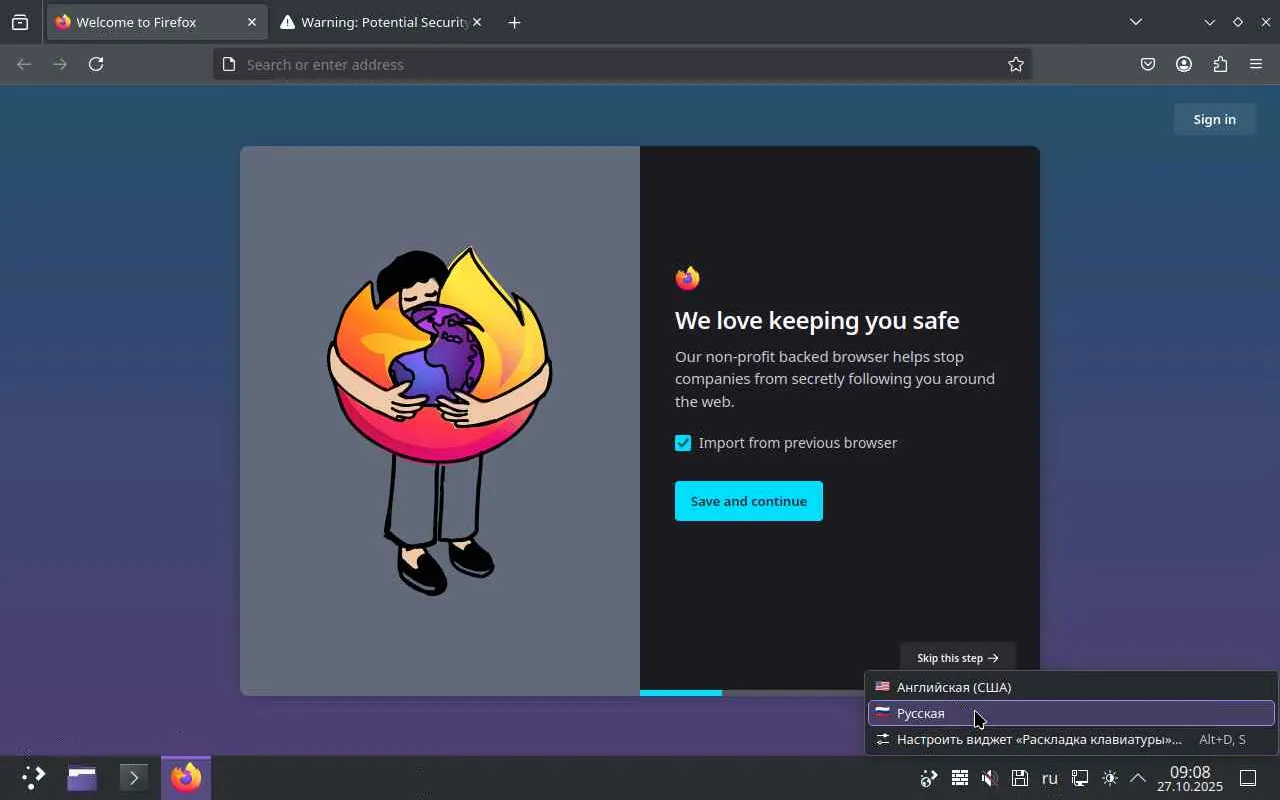The height and width of the screenshot is (800, 1280).
Task: Bookmark this page with the star icon
Action: [x=1016, y=64]
